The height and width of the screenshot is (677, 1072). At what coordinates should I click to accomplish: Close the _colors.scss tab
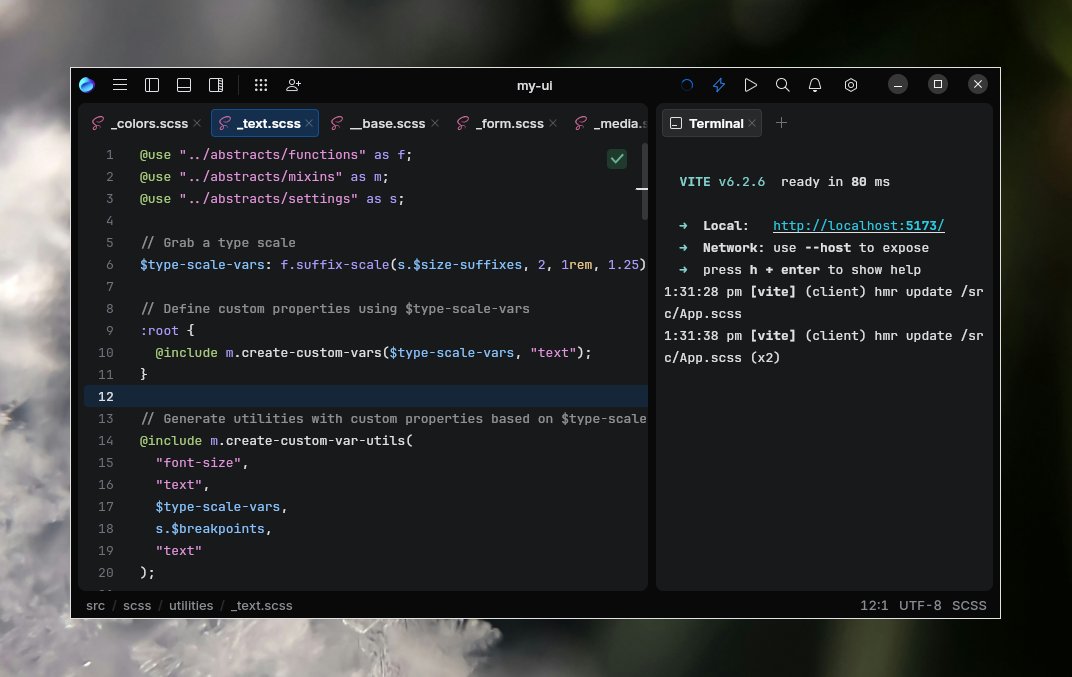click(197, 123)
